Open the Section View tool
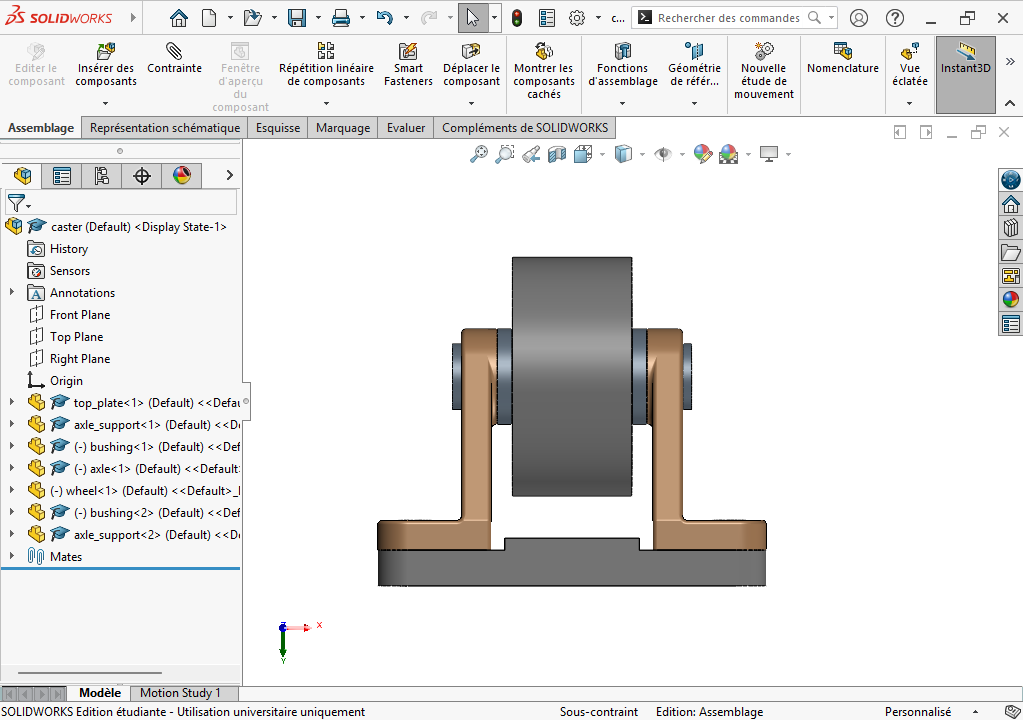 tap(557, 155)
